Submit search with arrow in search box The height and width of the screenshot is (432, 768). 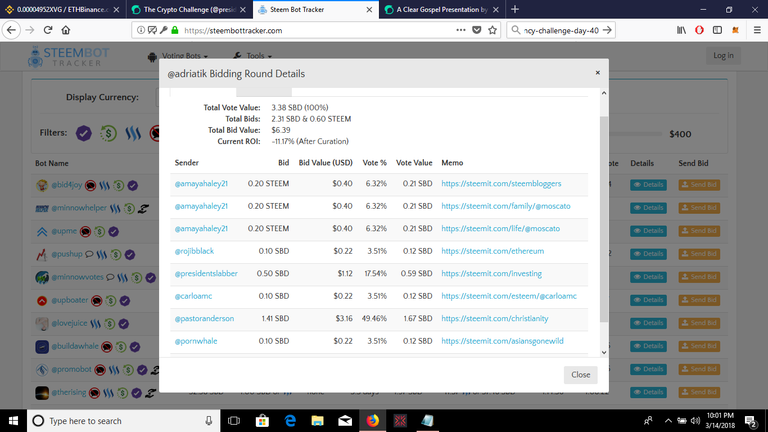pyautogui.click(x=607, y=30)
